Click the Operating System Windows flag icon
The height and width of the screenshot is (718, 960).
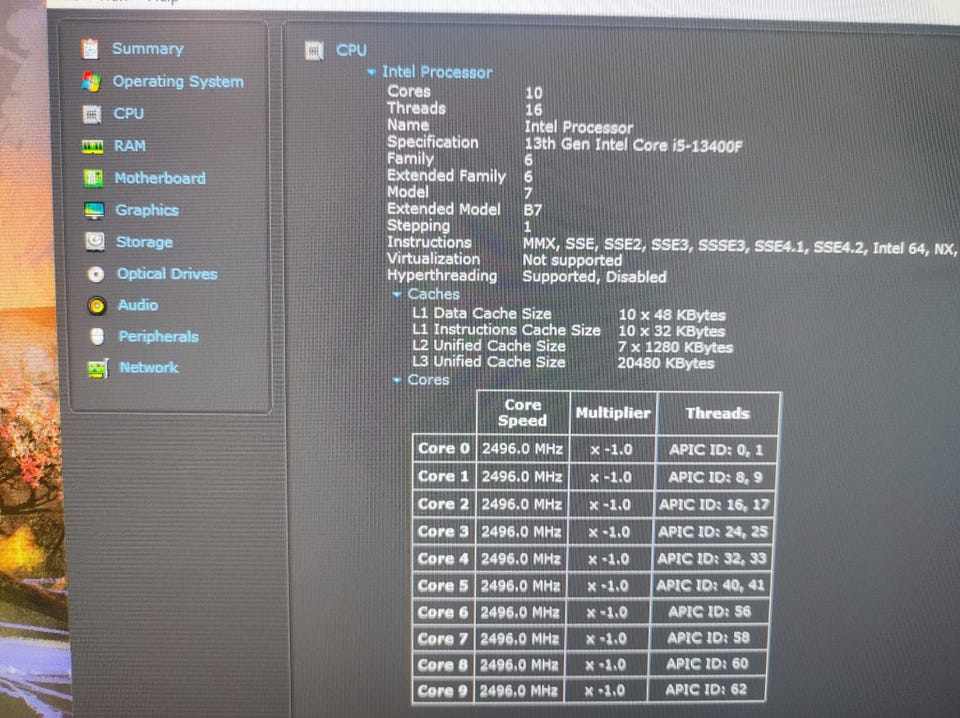pyautogui.click(x=91, y=82)
